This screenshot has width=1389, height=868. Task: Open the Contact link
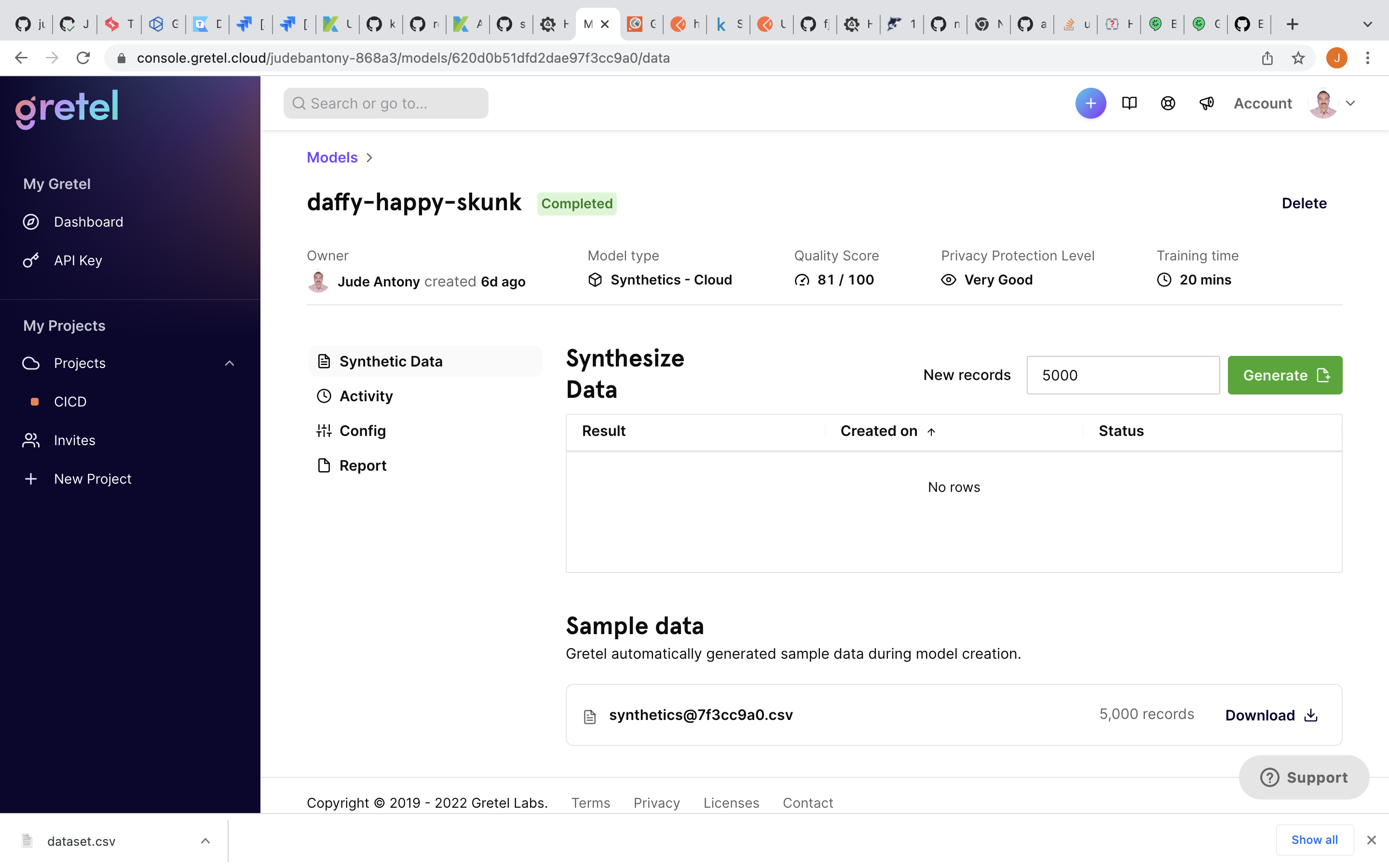coord(807,802)
